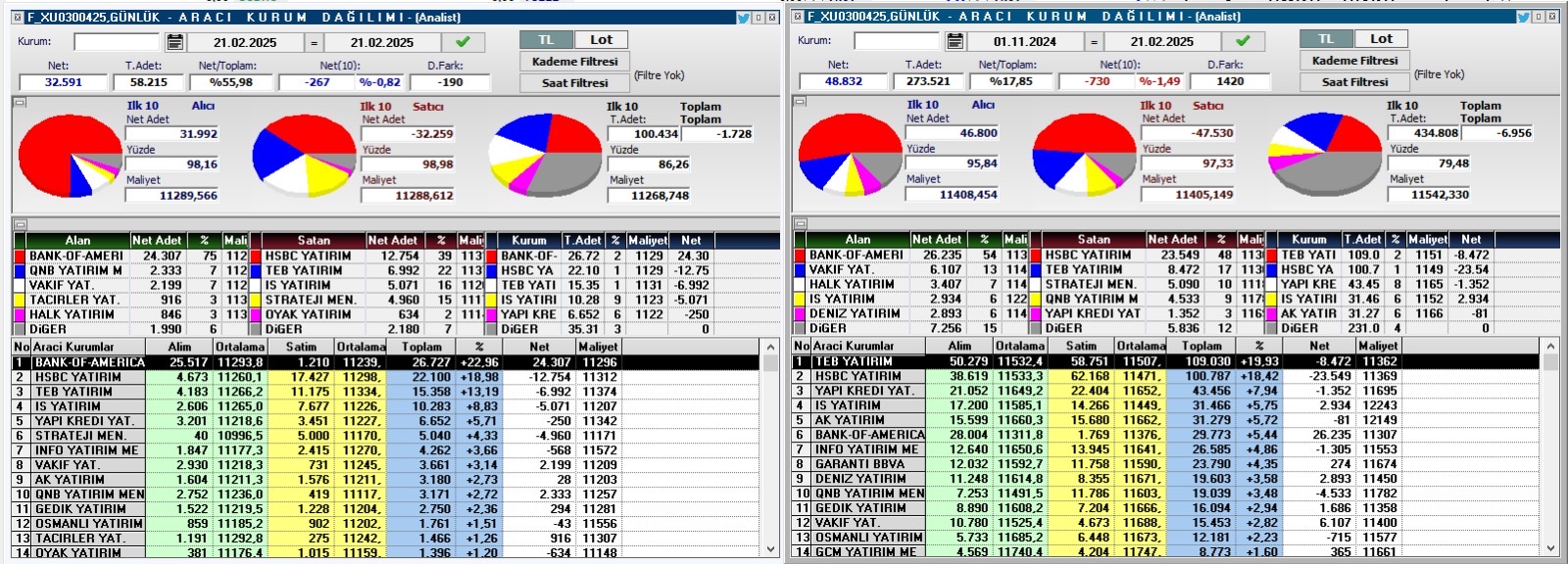Viewport: 1568px width, 564px height.
Task: Select HSBC YATIRIM row in left window main table
Action: 386,377
